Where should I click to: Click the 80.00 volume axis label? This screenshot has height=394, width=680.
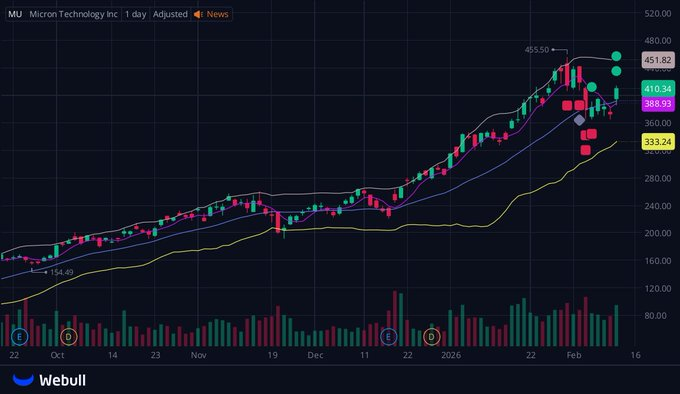click(655, 316)
